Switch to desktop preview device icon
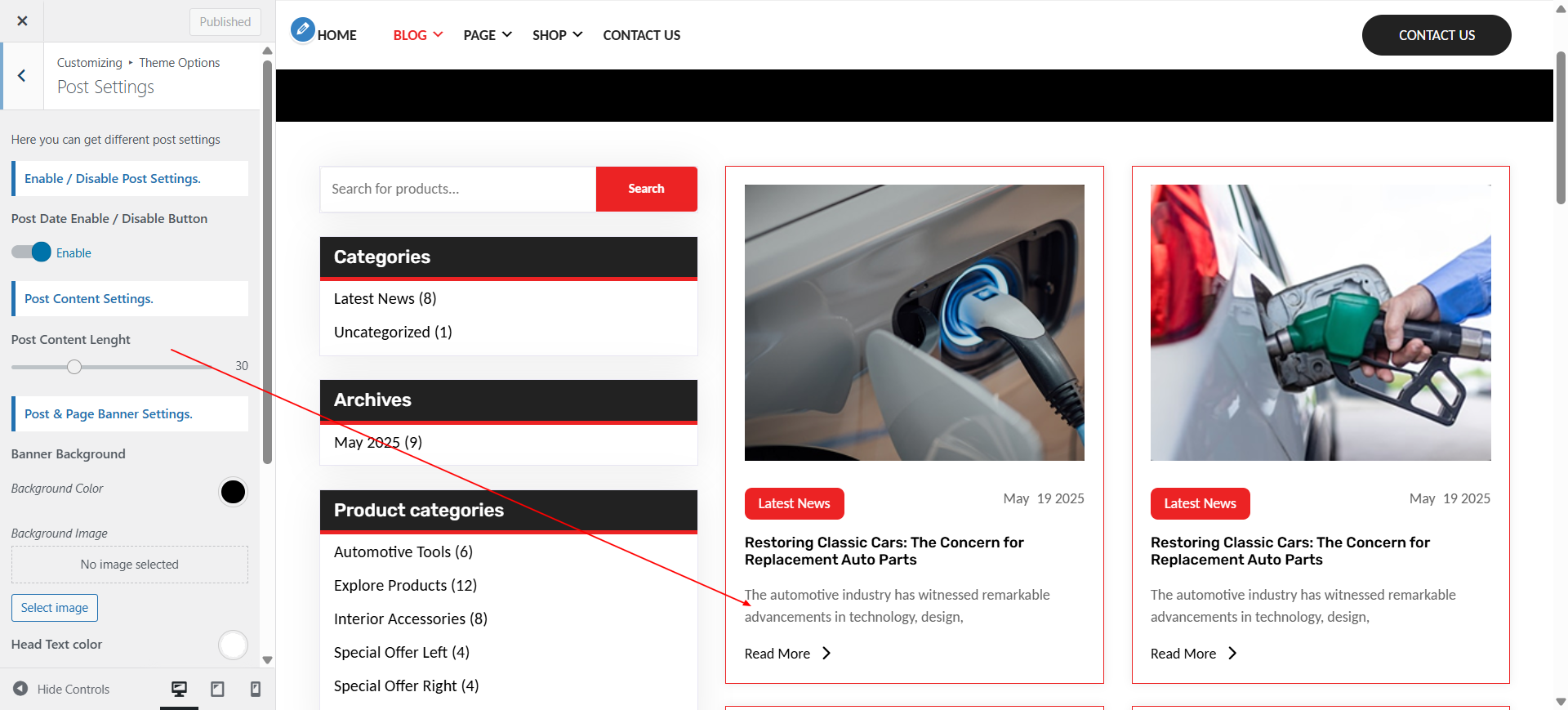 [179, 689]
